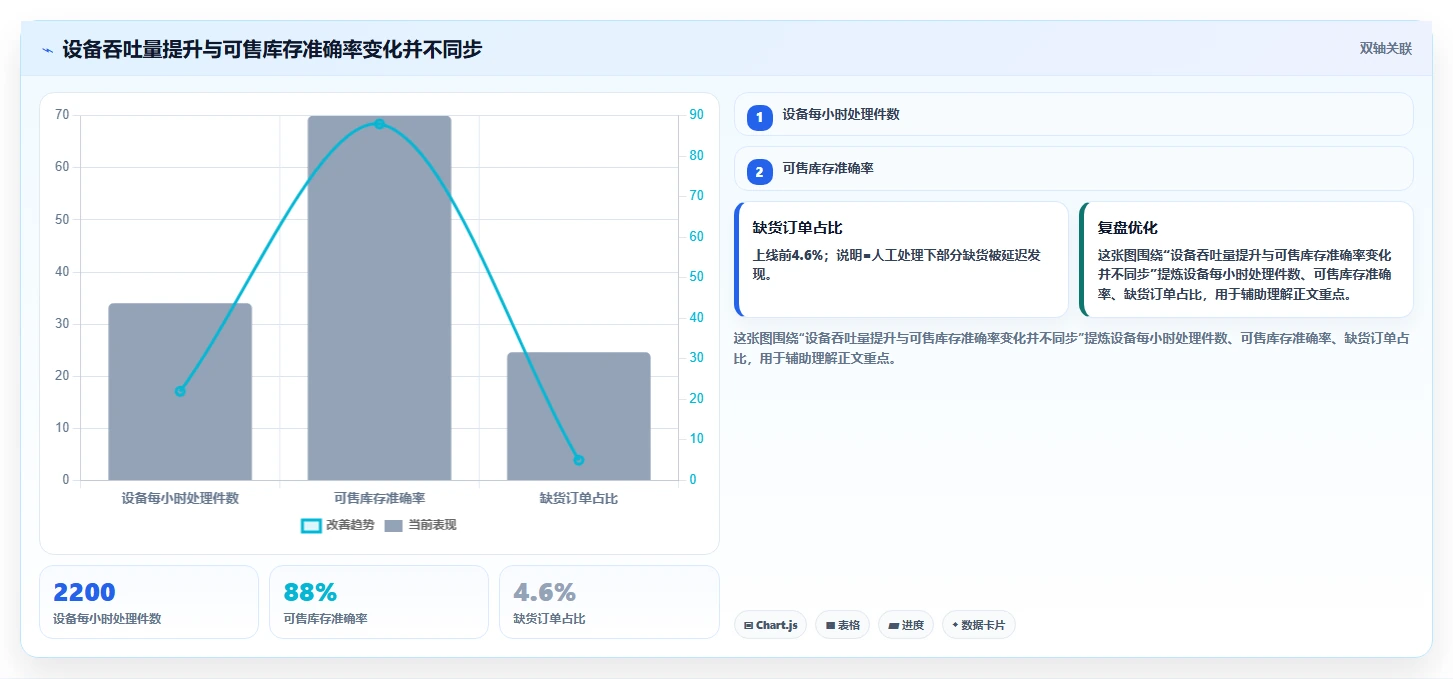Click the main title 设备吞吐量提升与可售库存准确率变化并不同步
Image resolution: width=1453 pixels, height=679 pixels.
pyautogui.click(x=272, y=49)
